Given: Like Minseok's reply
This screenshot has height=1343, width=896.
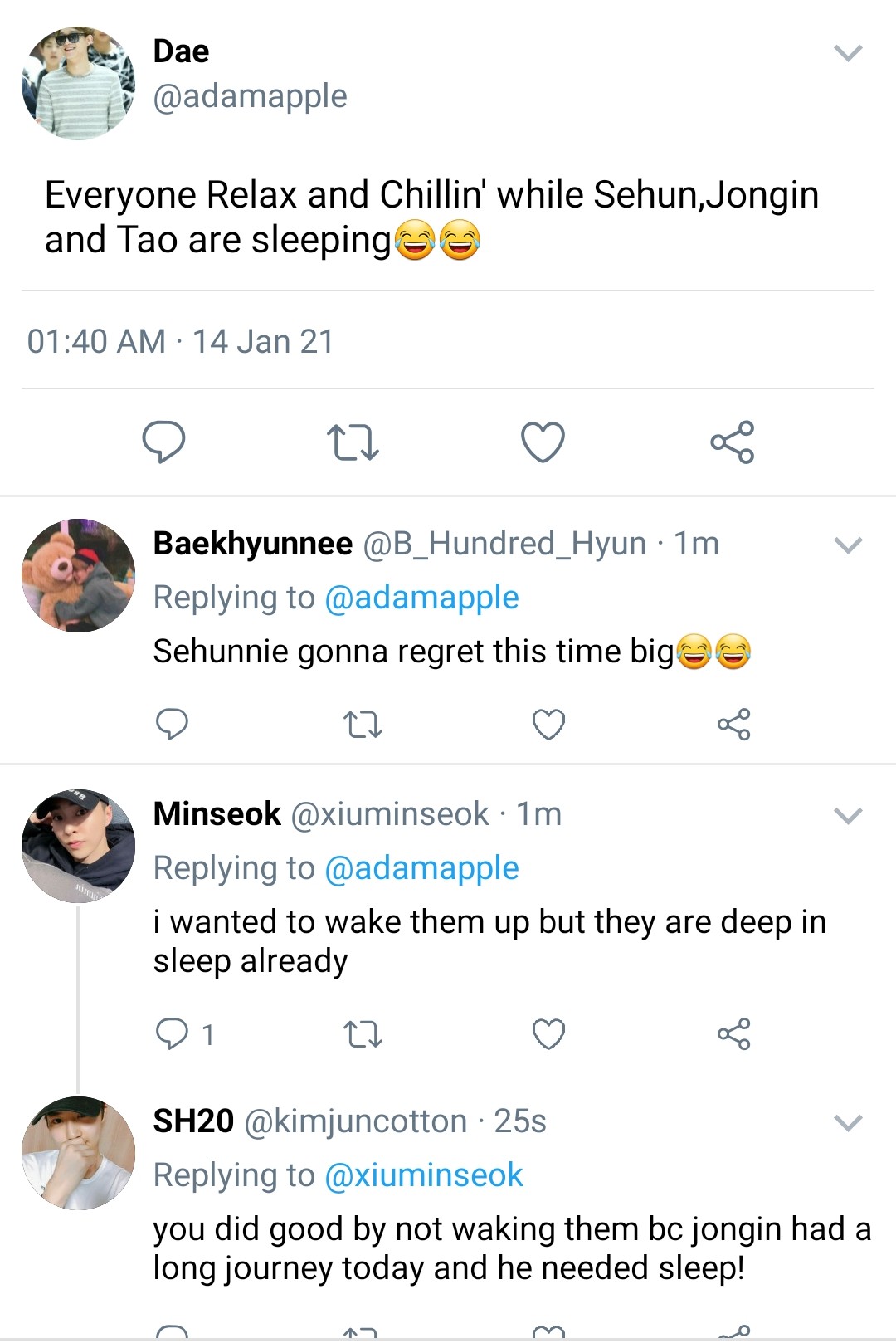Looking at the screenshot, I should tap(548, 1034).
